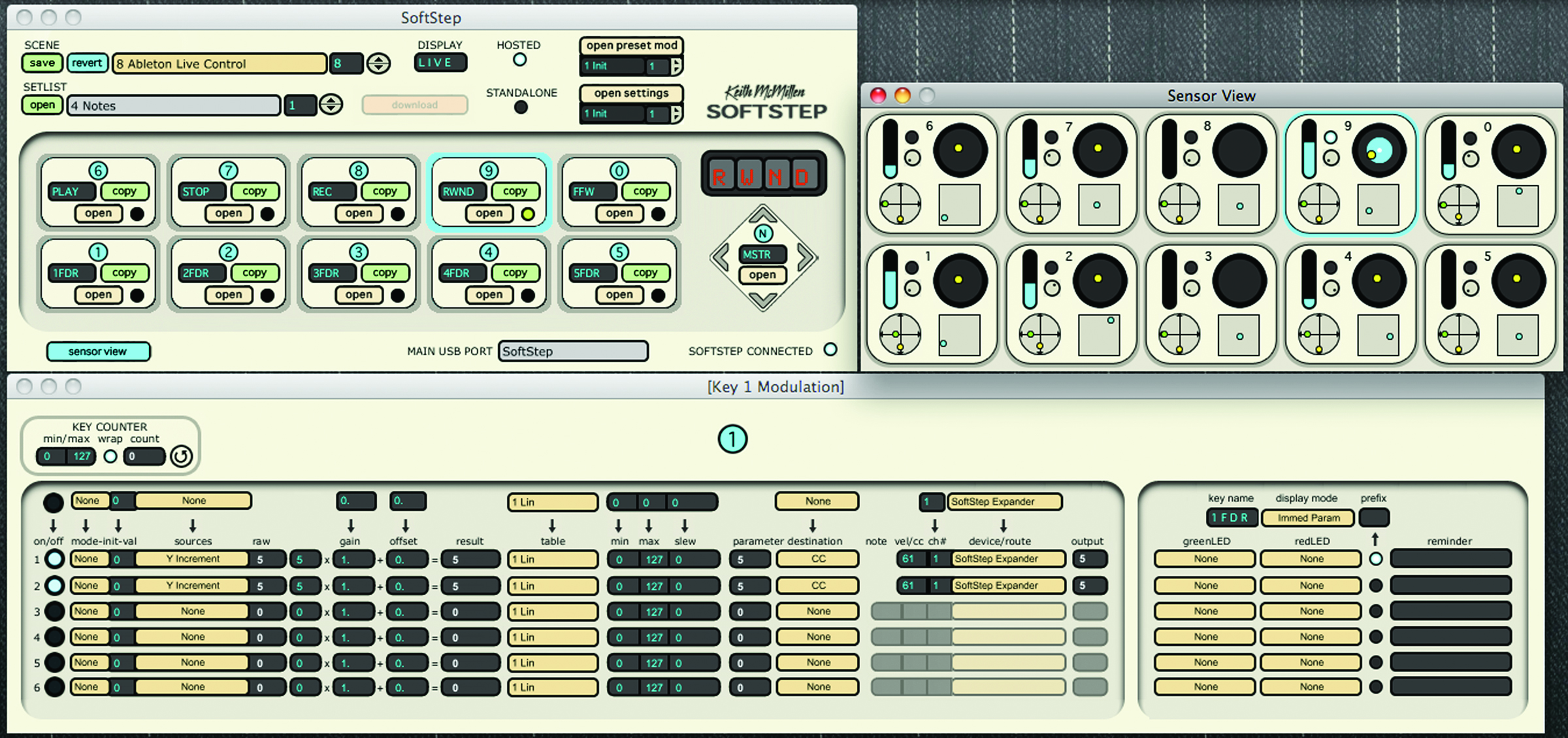Click setlist number stepper arrows
Image resolution: width=1568 pixels, height=738 pixels.
point(331,105)
